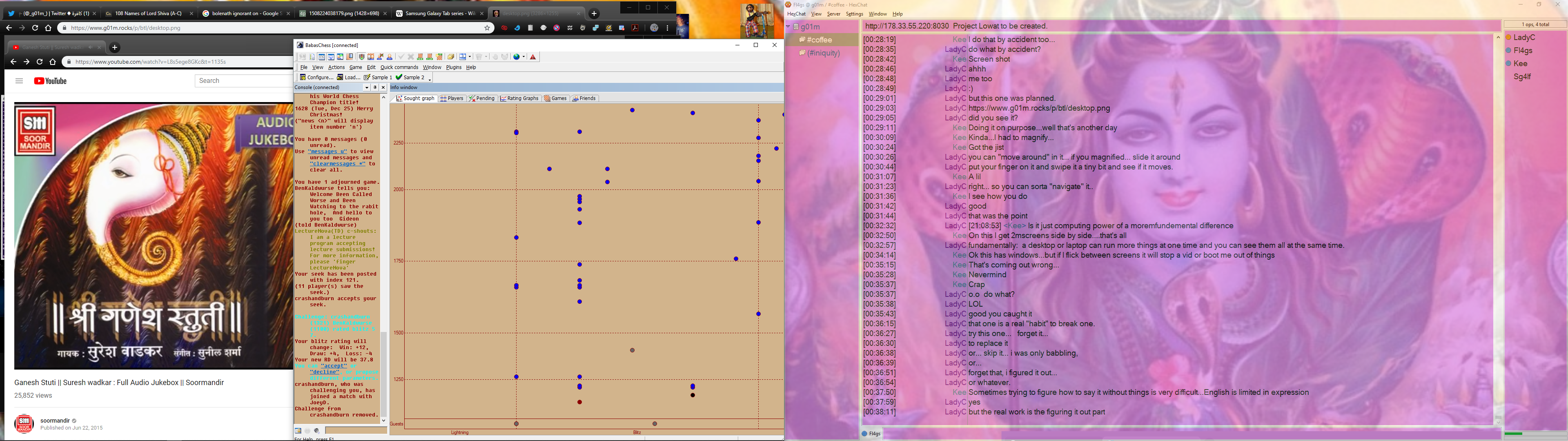Open the window layout dropdown arrow in BabasChess
Viewport: 1568px width, 441px height.
(x=470, y=57)
